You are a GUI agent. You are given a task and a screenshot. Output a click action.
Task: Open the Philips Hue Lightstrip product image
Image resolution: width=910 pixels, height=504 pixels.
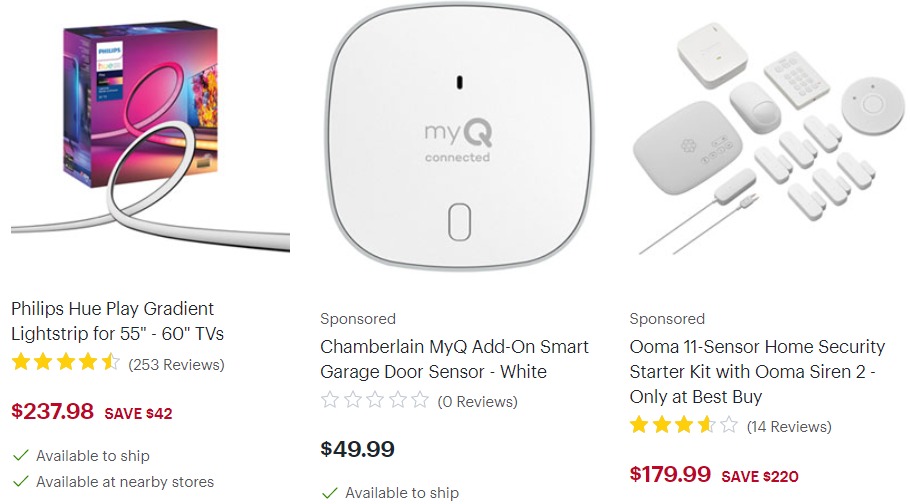tap(150, 135)
